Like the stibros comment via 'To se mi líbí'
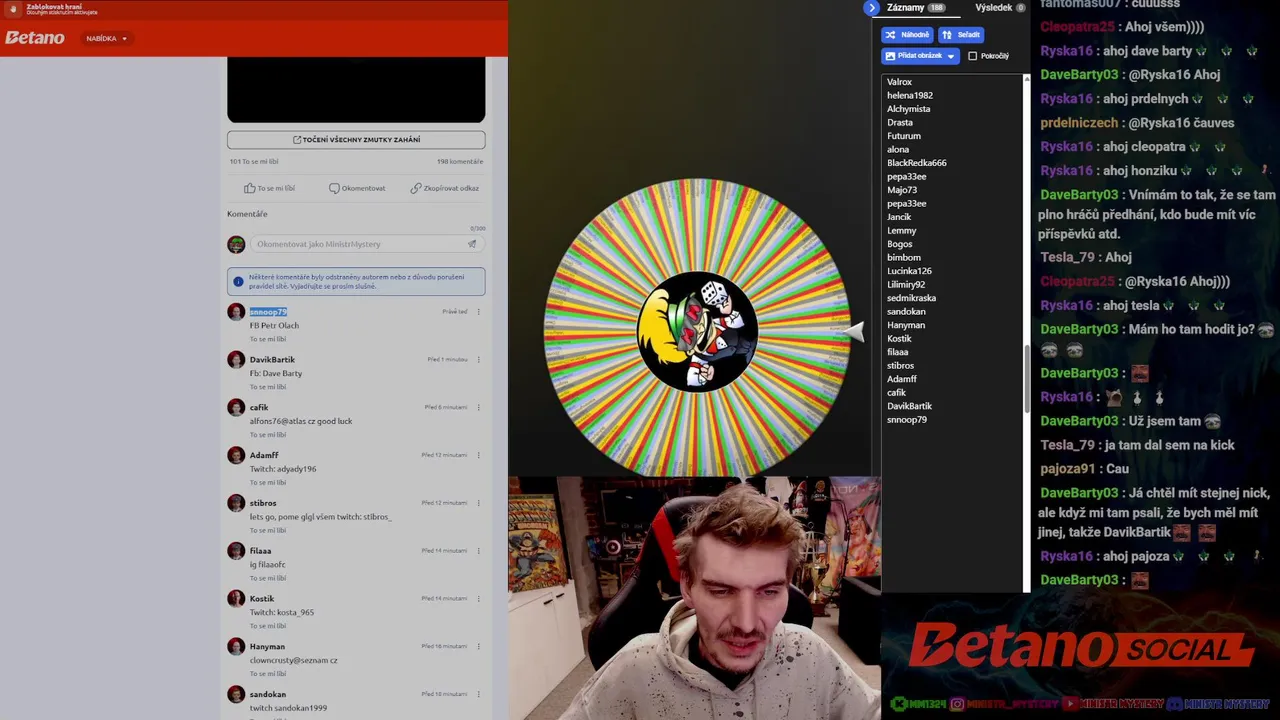1280x720 pixels. 268,530
